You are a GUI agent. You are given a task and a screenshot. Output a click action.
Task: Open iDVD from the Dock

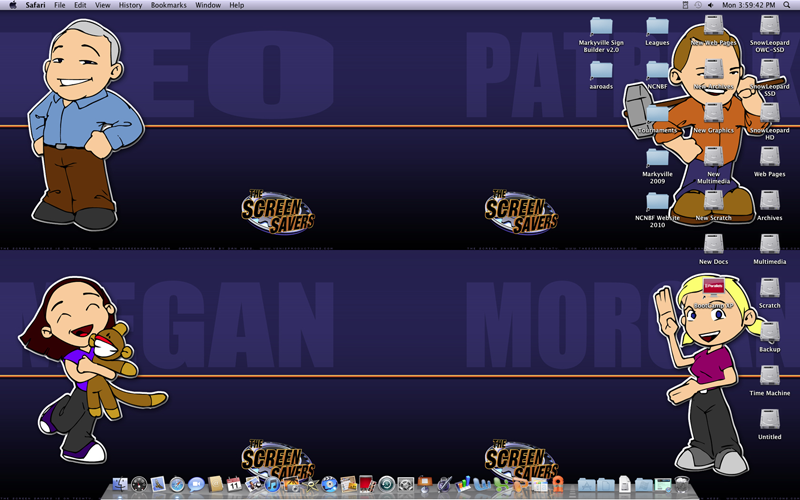(329, 485)
